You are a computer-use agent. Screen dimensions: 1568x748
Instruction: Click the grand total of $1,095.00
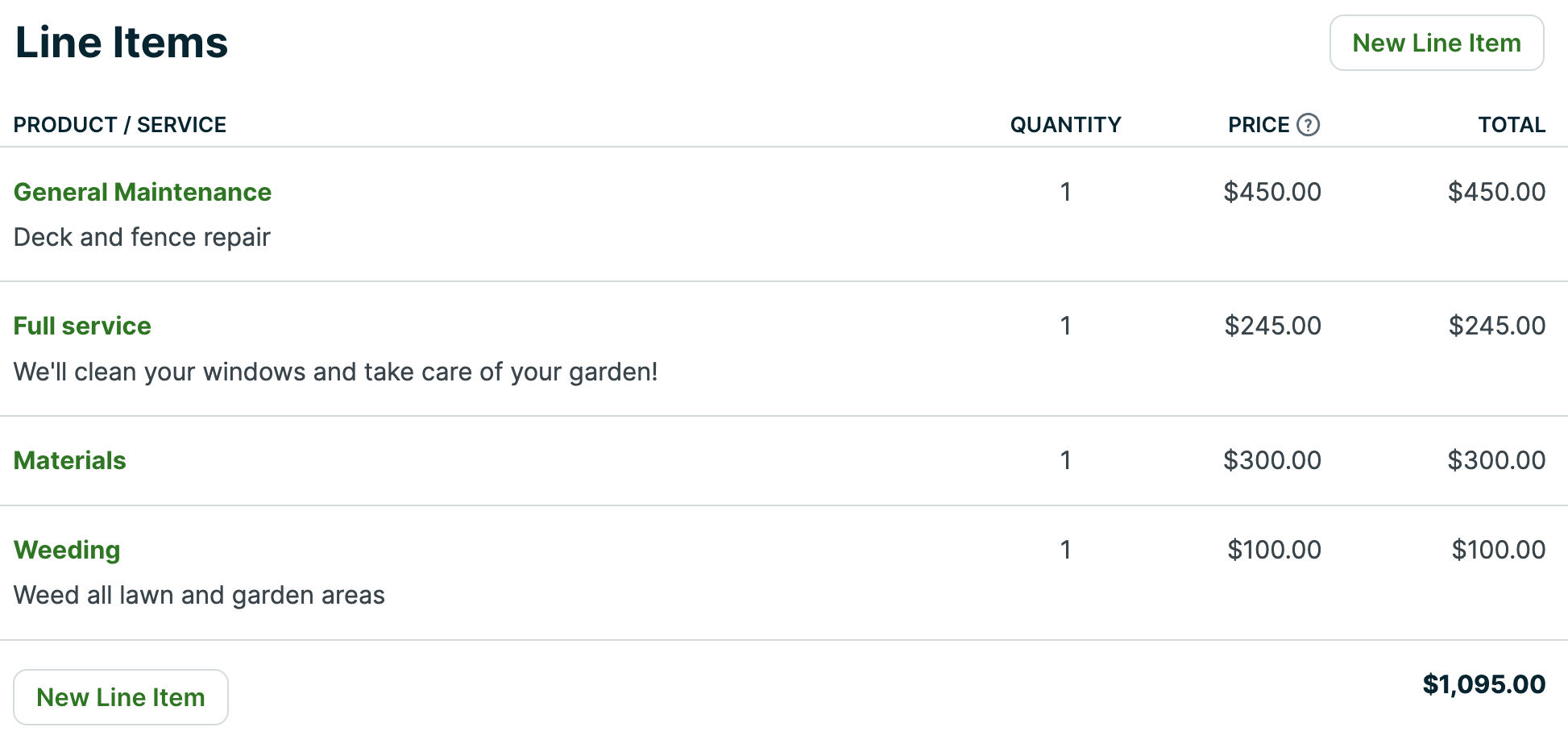click(1483, 684)
